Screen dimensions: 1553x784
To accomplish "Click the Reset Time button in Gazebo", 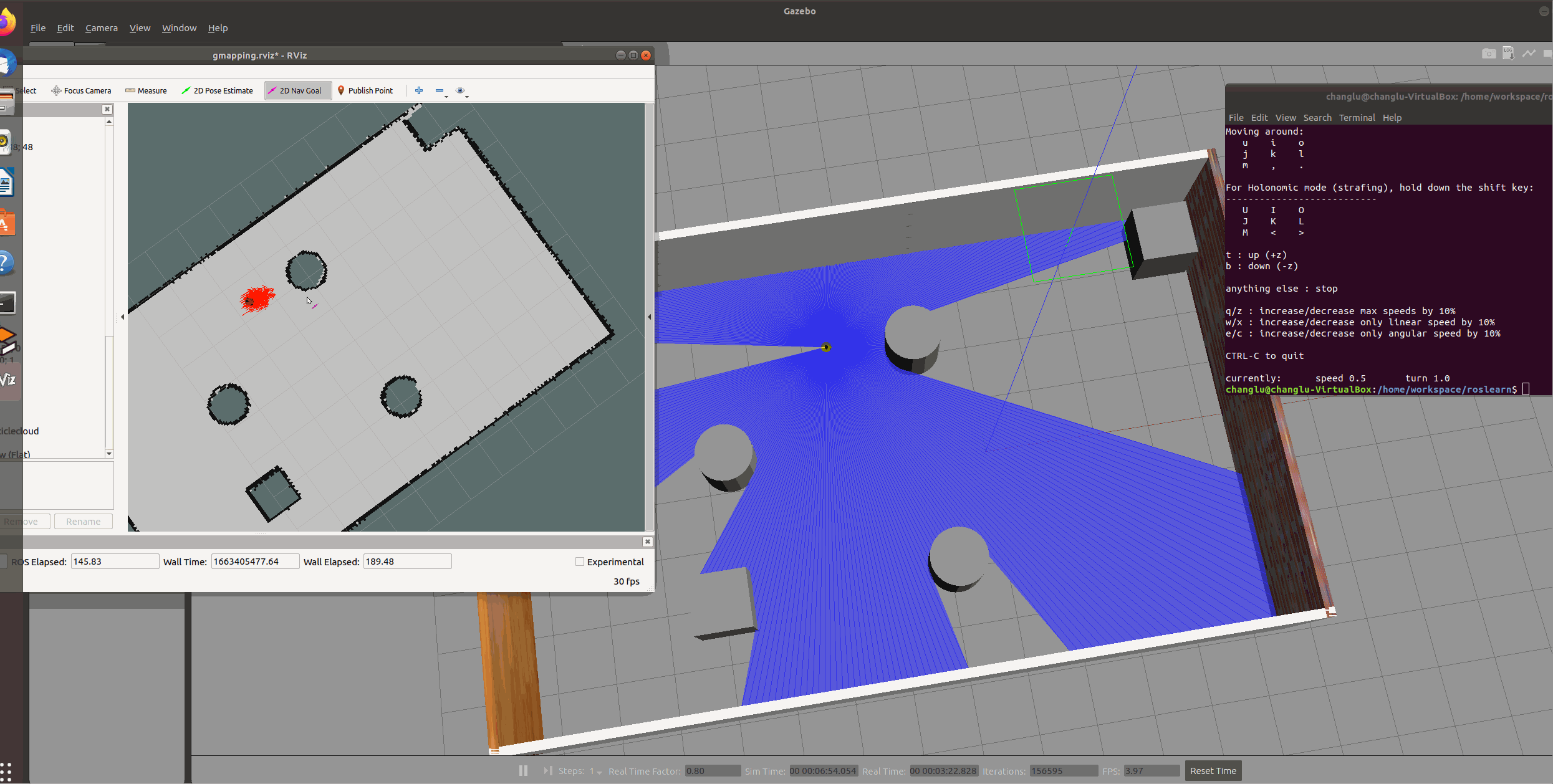I will tap(1213, 771).
